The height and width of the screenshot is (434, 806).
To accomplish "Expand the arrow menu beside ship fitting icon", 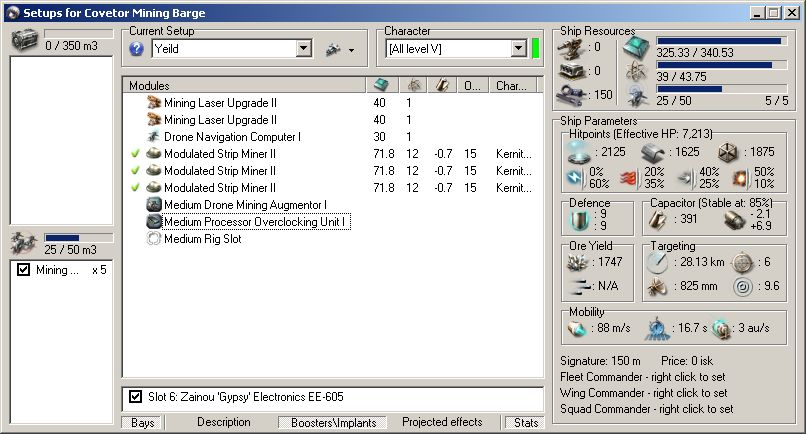I will click(352, 50).
